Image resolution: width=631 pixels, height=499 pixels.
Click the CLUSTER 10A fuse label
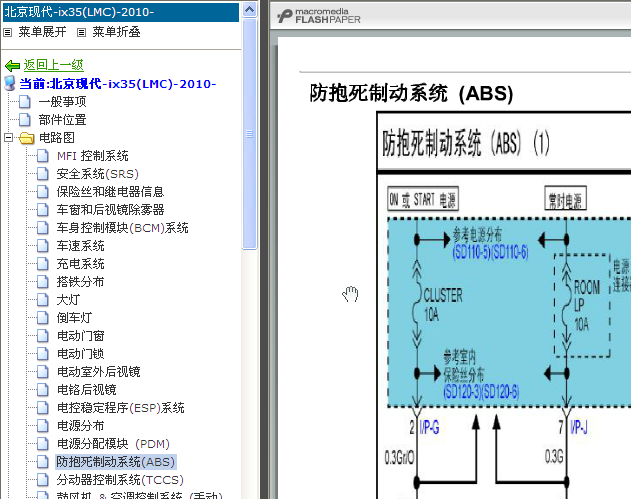pos(443,305)
